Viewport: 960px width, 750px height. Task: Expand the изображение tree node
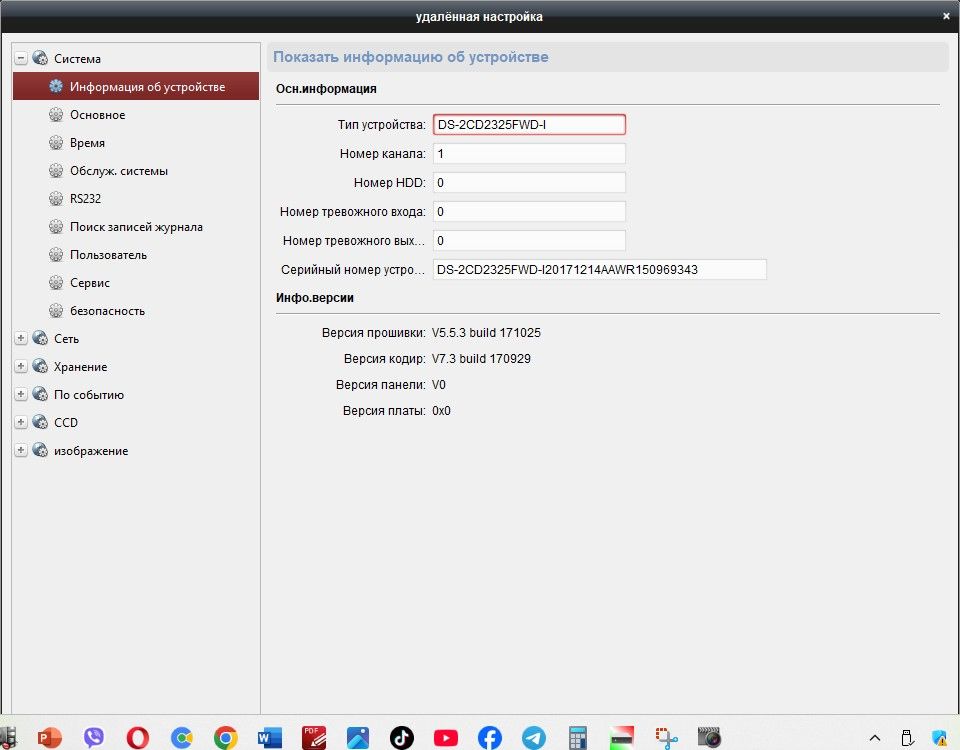point(21,450)
